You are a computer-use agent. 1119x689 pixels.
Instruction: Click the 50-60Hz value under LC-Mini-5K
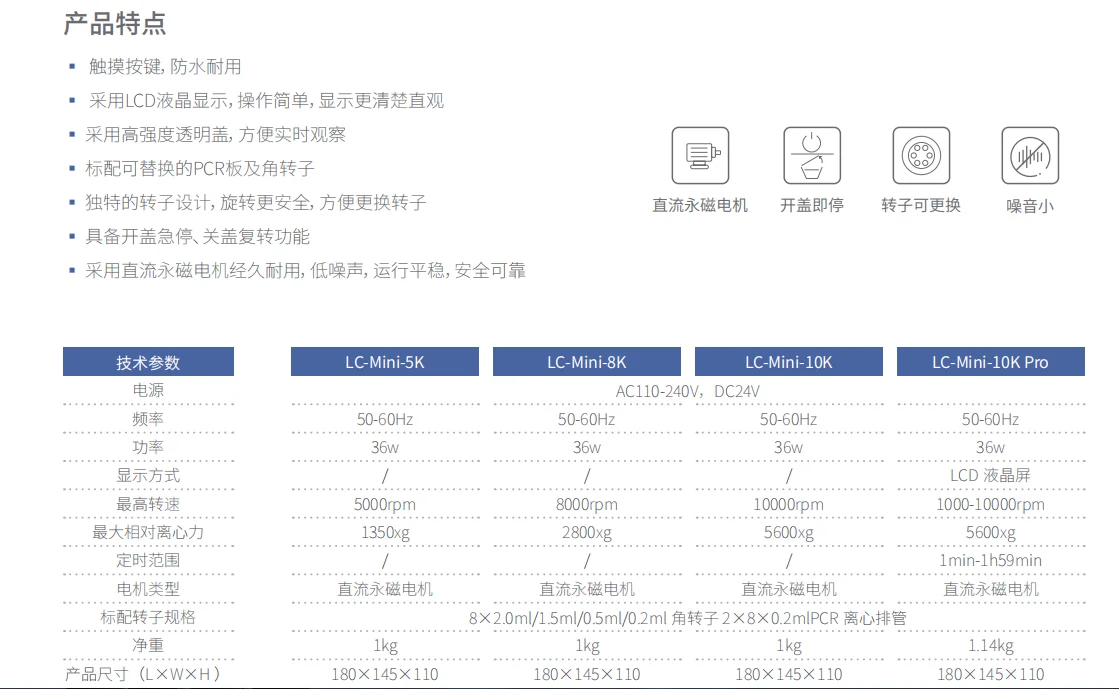click(385, 419)
